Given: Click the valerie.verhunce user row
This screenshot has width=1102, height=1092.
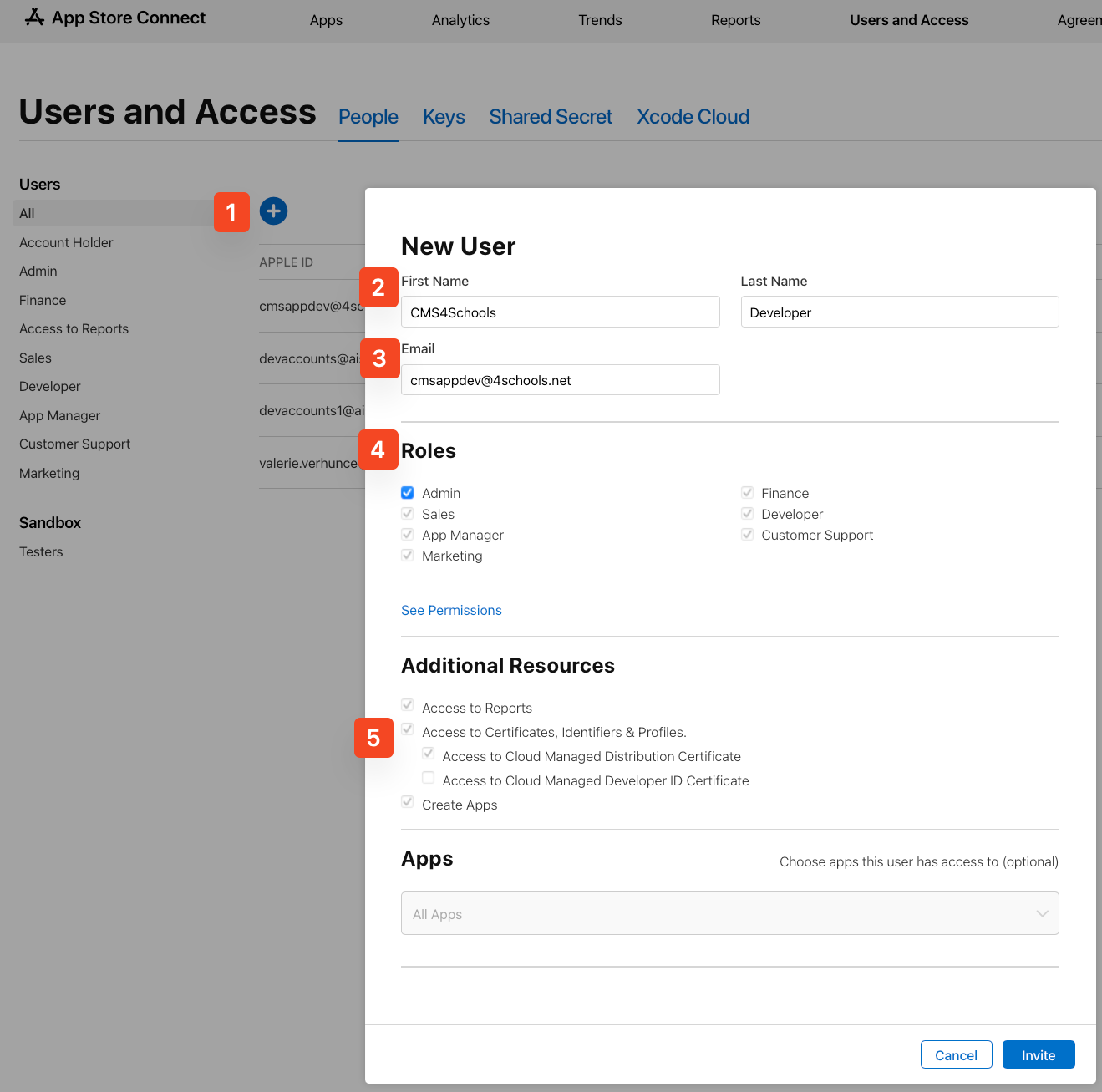Looking at the screenshot, I should (x=312, y=463).
